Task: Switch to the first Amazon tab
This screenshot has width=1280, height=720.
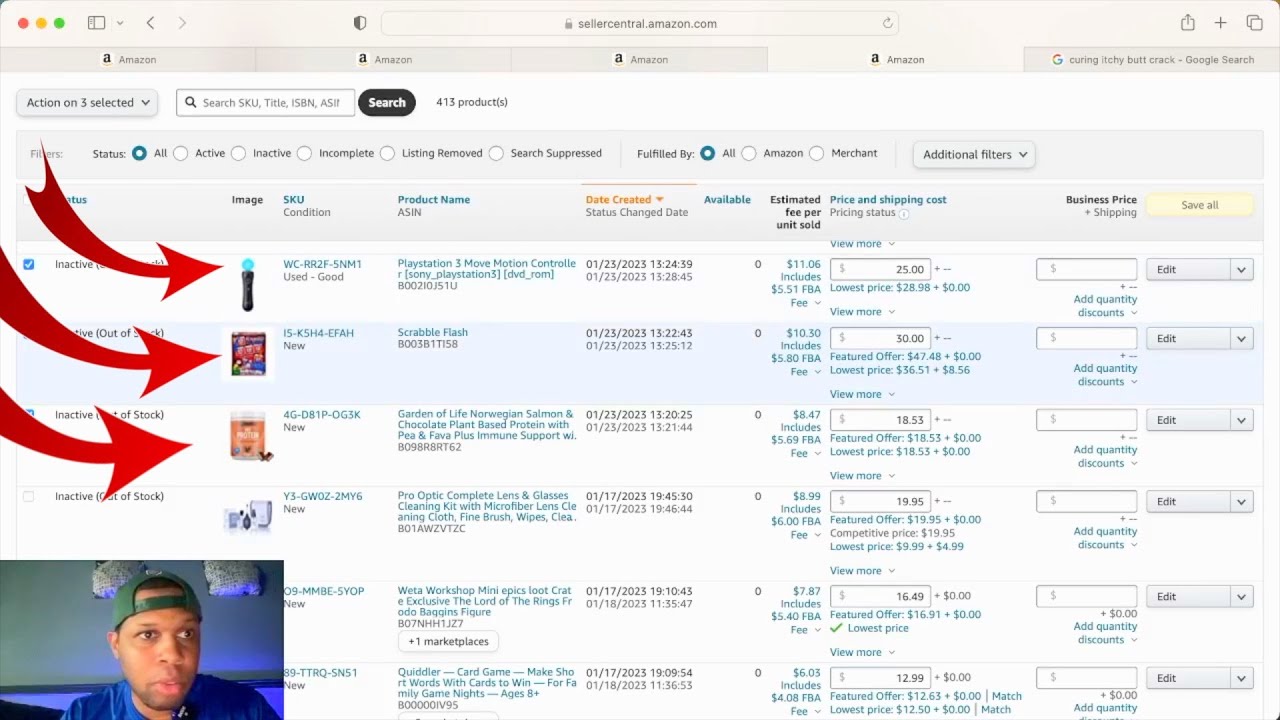Action: pos(128,59)
